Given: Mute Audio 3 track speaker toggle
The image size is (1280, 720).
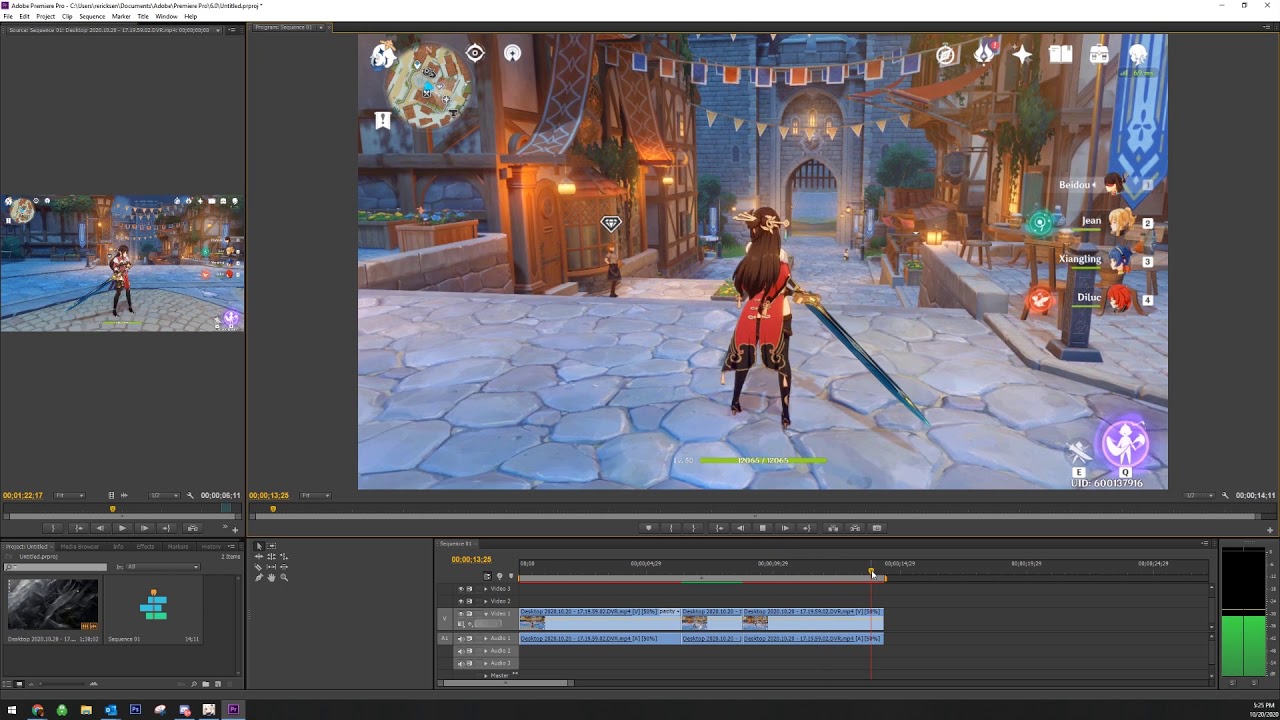Looking at the screenshot, I should [x=461, y=663].
